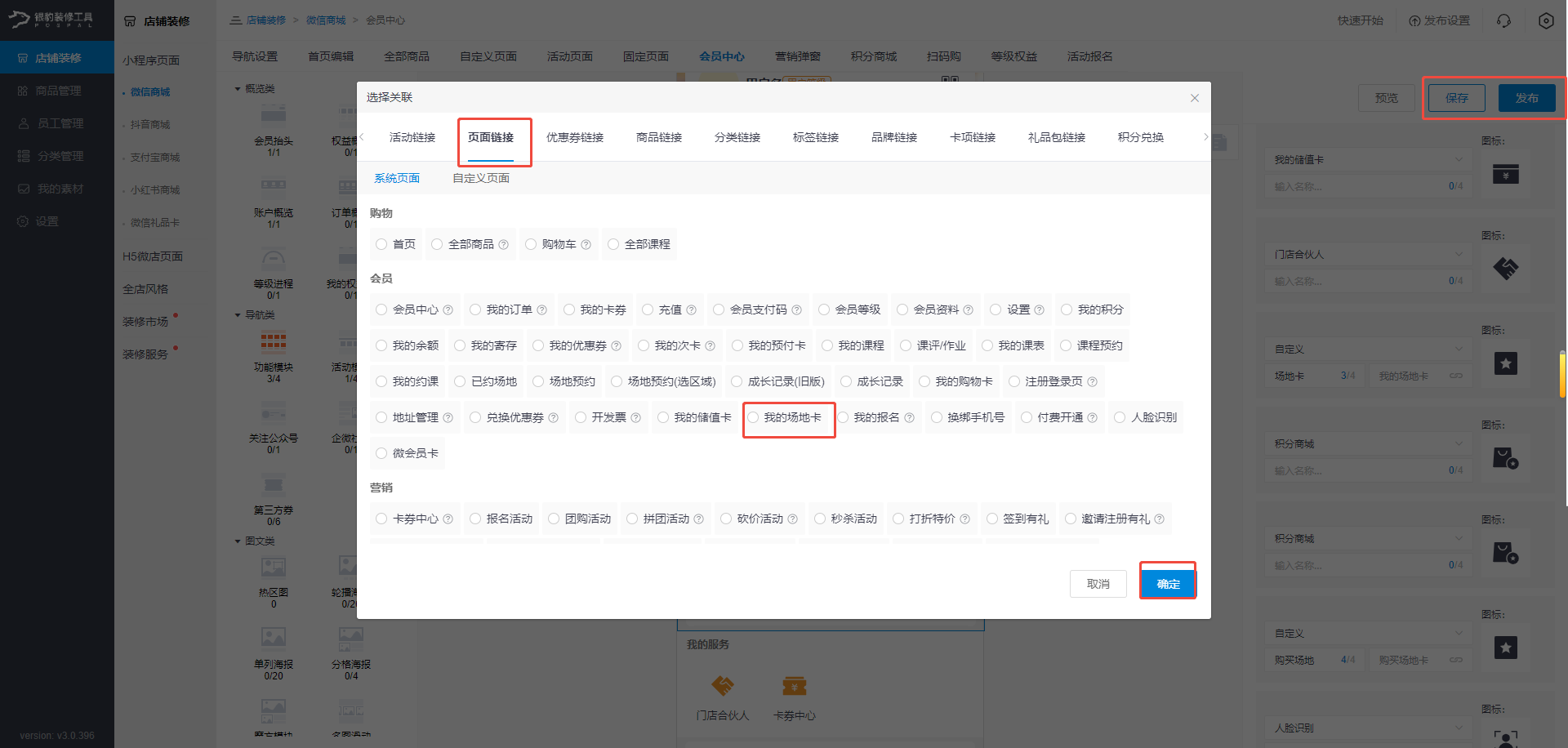Collapse the 图文类 section

[253, 541]
